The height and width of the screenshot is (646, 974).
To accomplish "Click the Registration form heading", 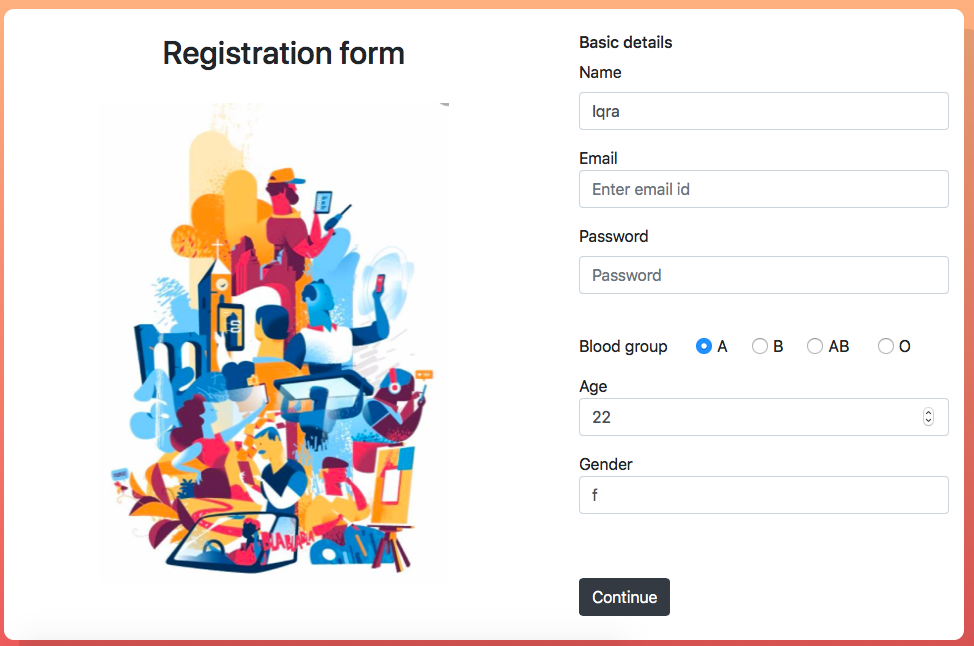I will [283, 53].
